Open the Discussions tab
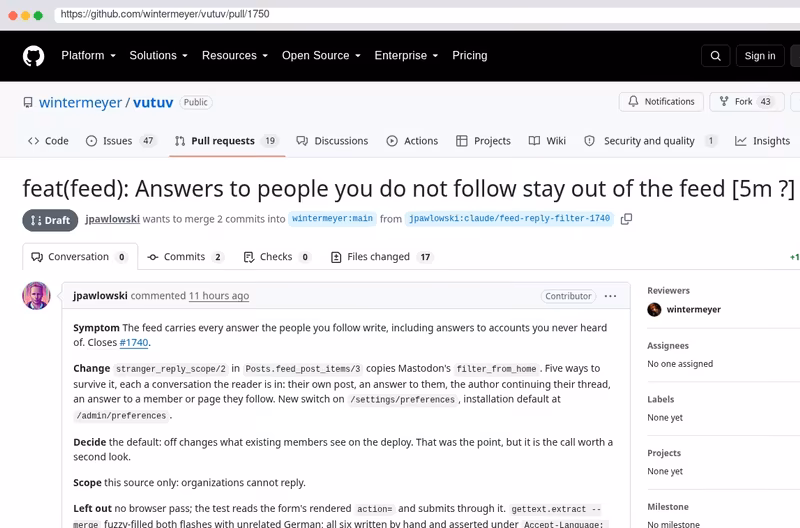Image resolution: width=800 pixels, height=528 pixels. (x=332, y=141)
